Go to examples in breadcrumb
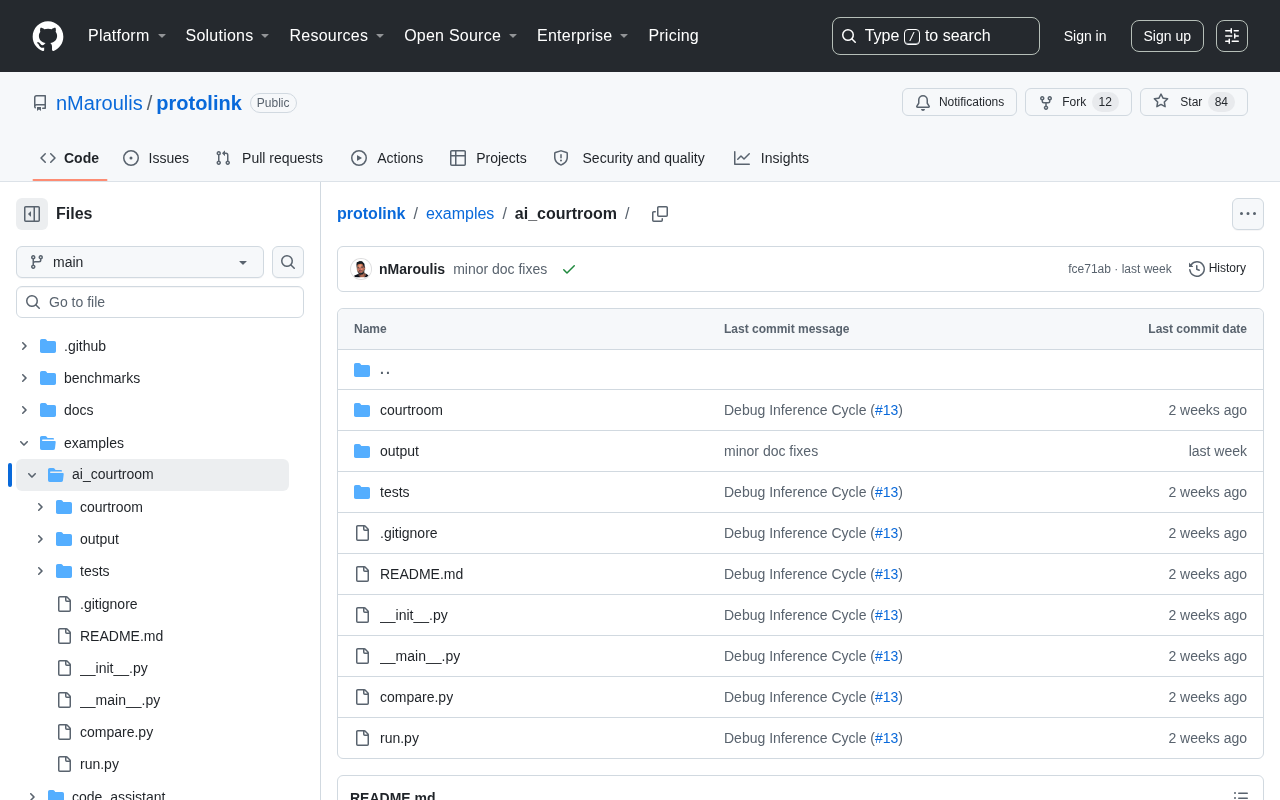This screenshot has height=800, width=1280. [x=460, y=213]
